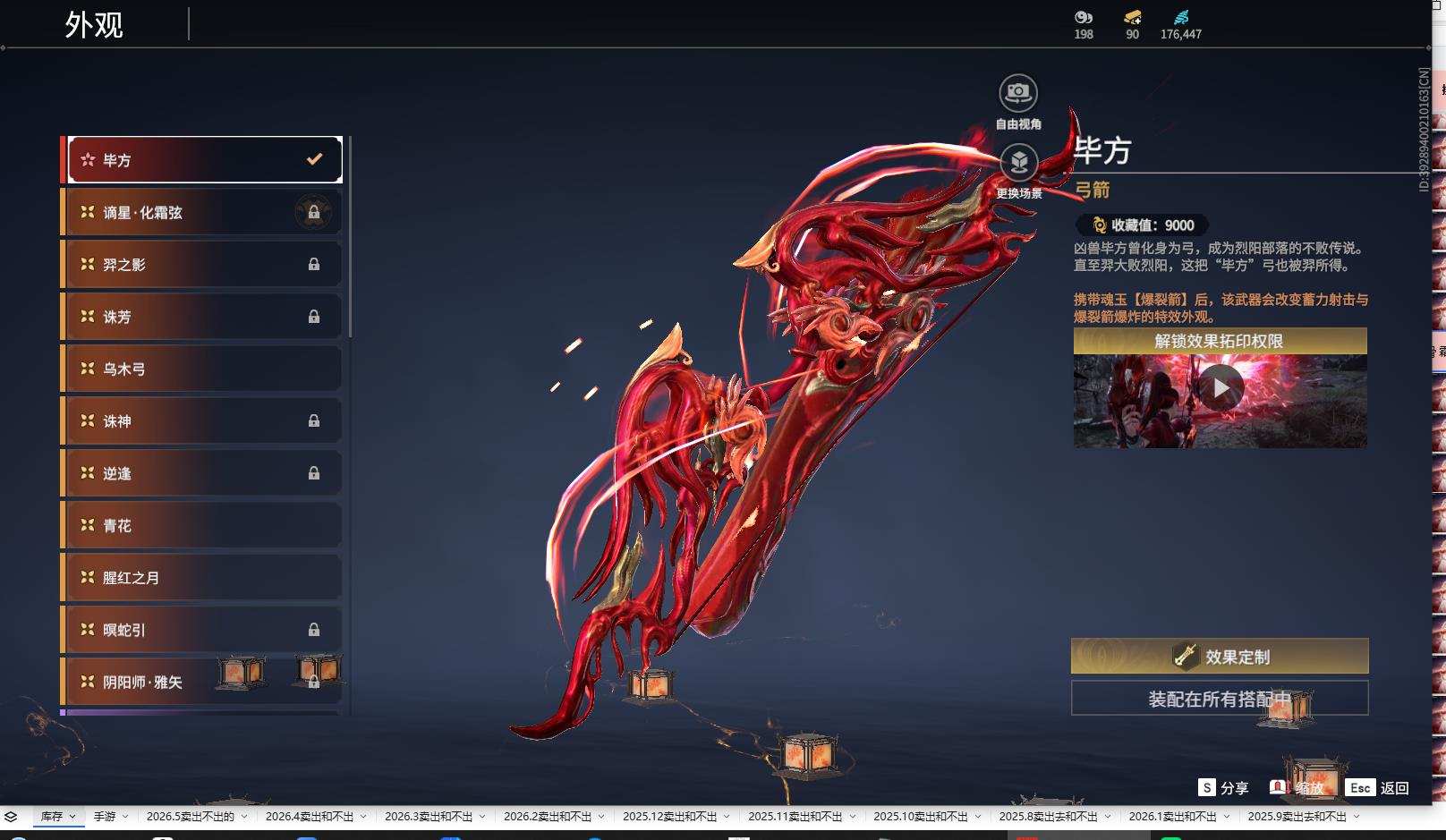Click 装配在所有搭配中 button
This screenshot has height=840, width=1446.
click(1220, 699)
